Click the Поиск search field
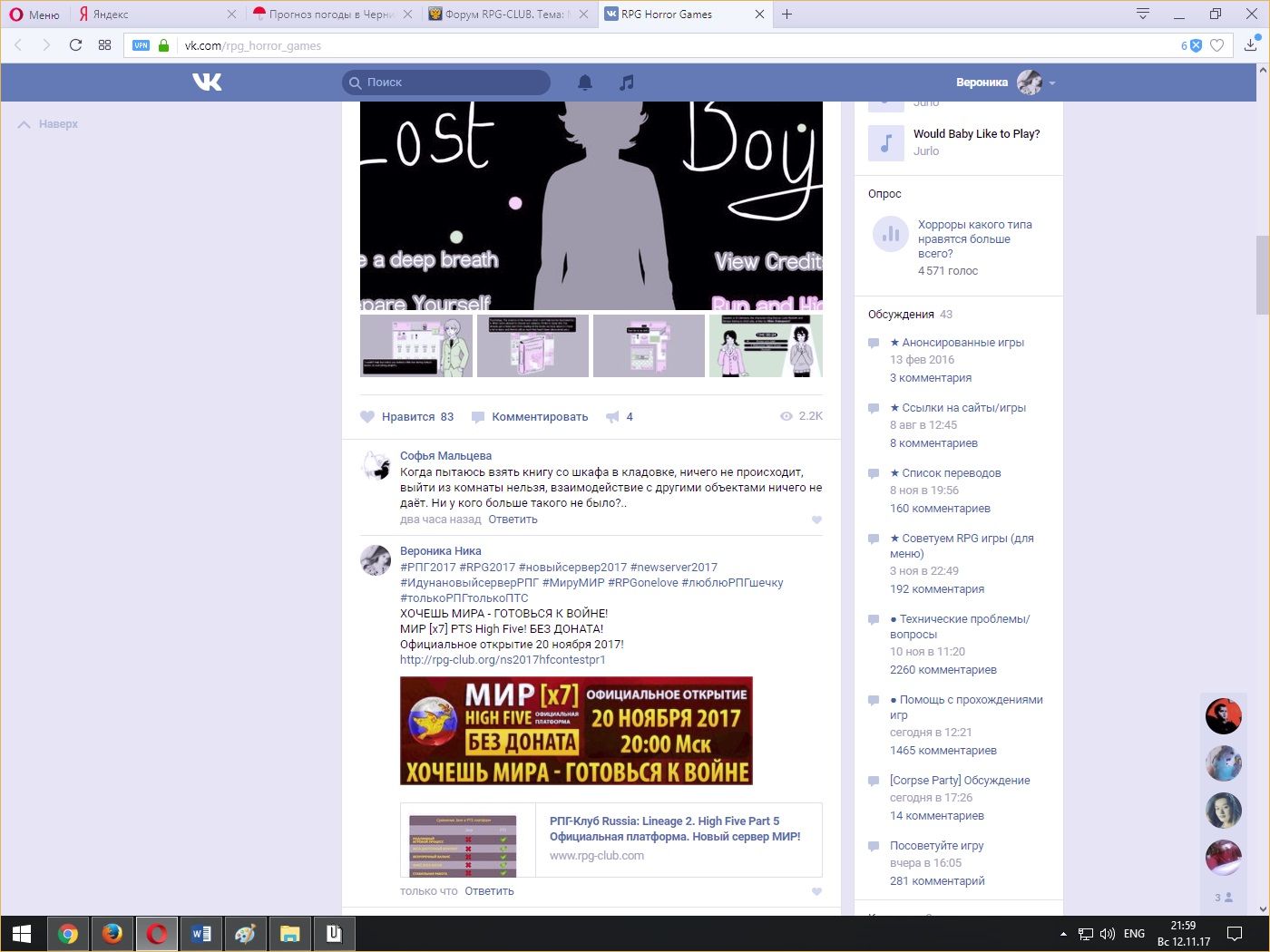This screenshot has width=1270, height=952. pyautogui.click(x=446, y=83)
